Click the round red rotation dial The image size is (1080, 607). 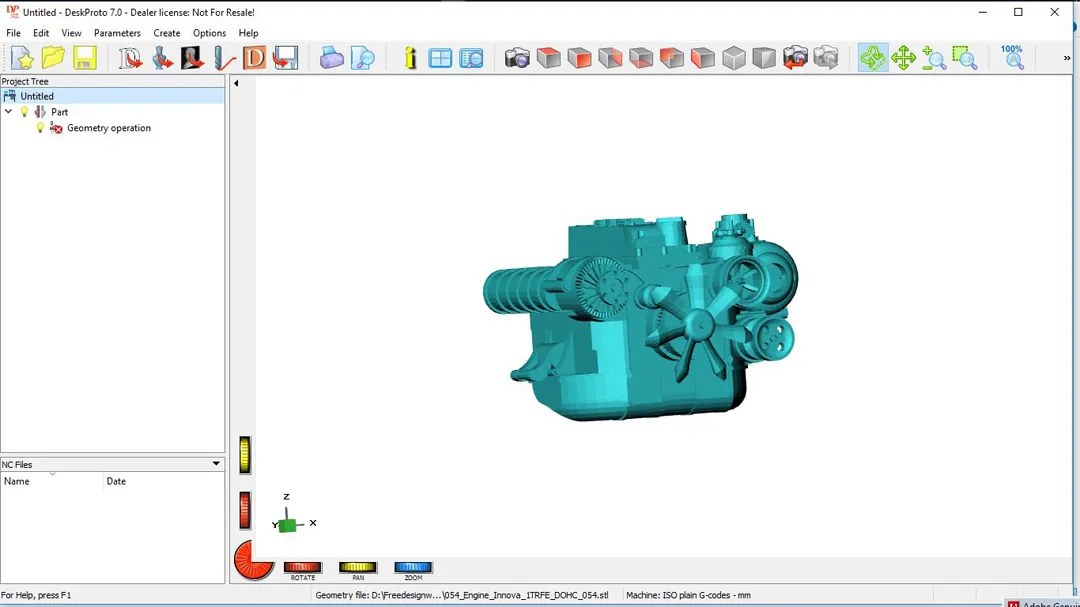tap(253, 560)
